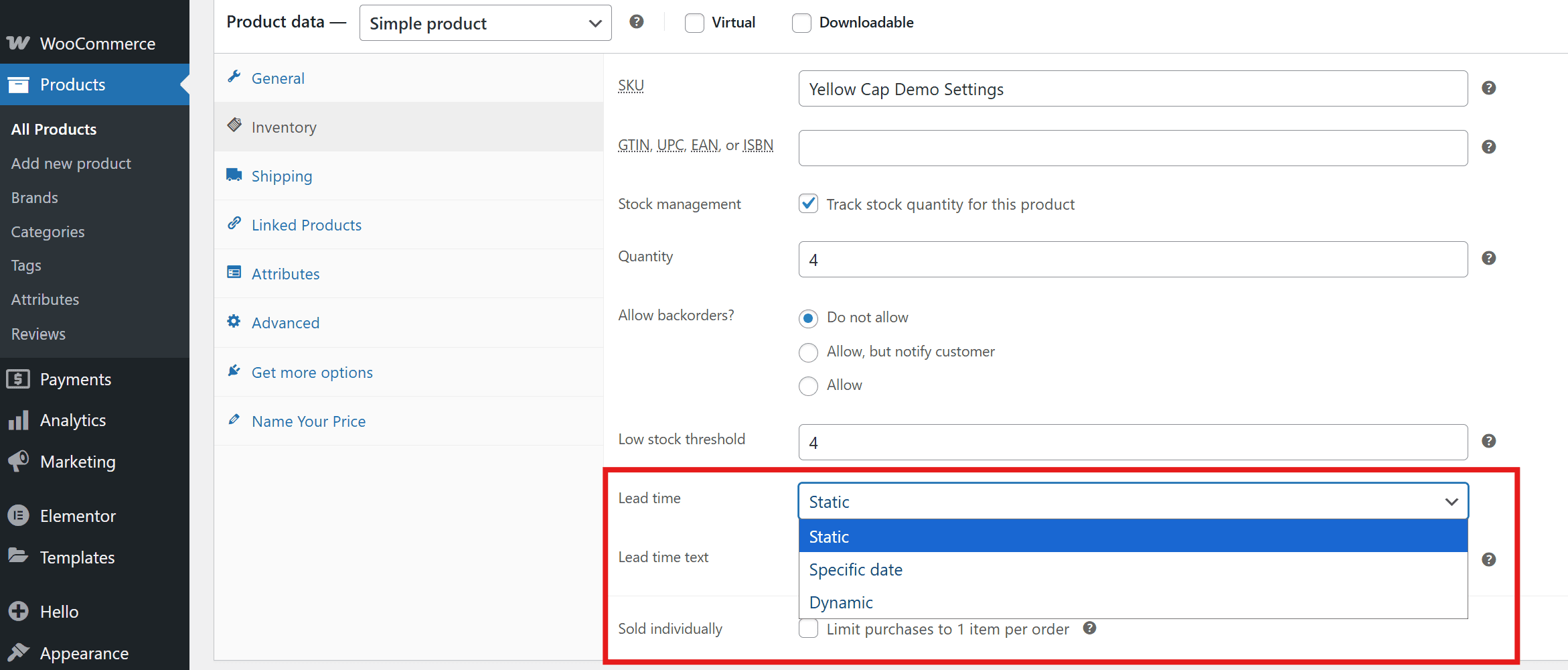Screen dimensions: 1568x670
Task: Select the Allow backorders radio button
Action: (808, 385)
